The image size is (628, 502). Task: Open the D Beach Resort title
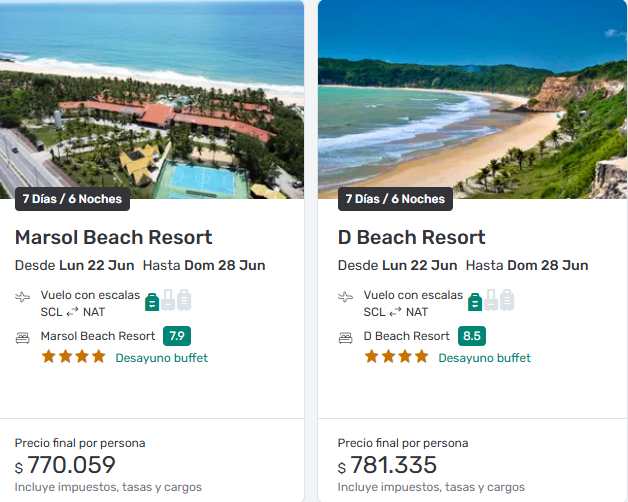click(411, 237)
